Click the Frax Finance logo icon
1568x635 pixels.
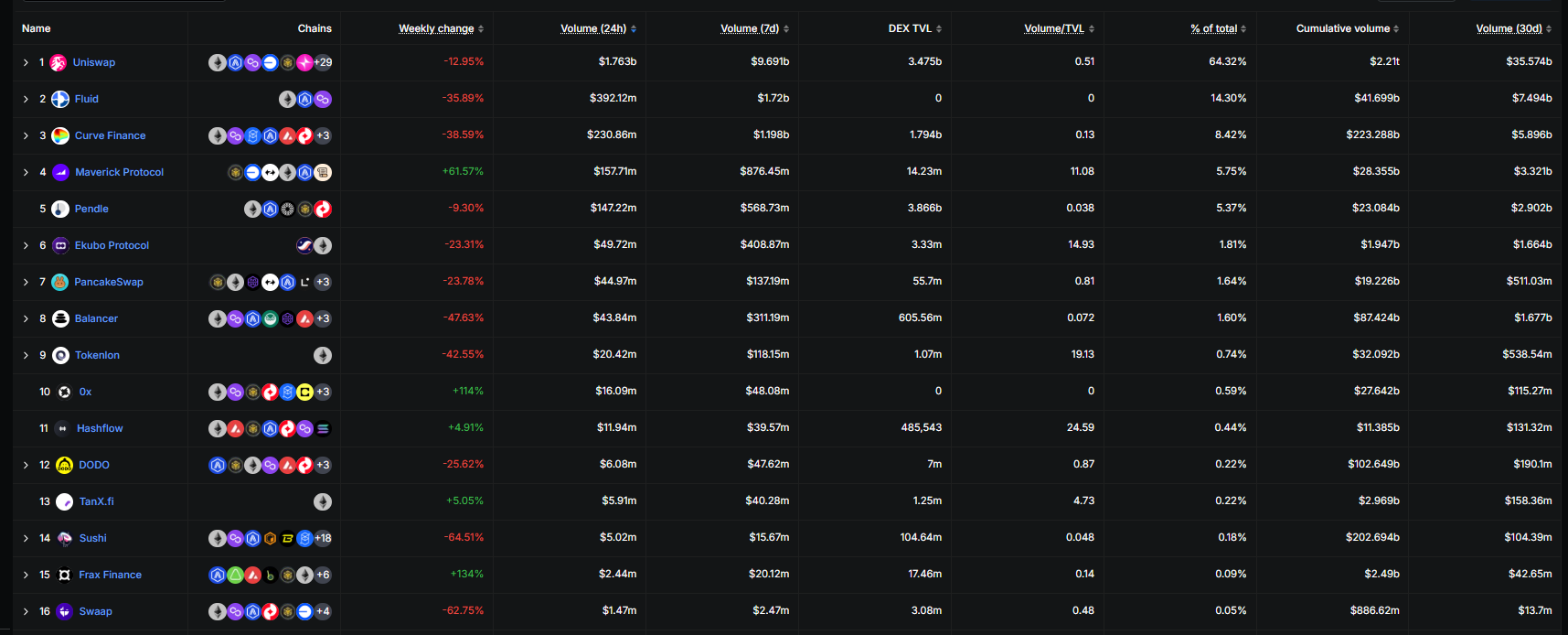tap(65, 575)
